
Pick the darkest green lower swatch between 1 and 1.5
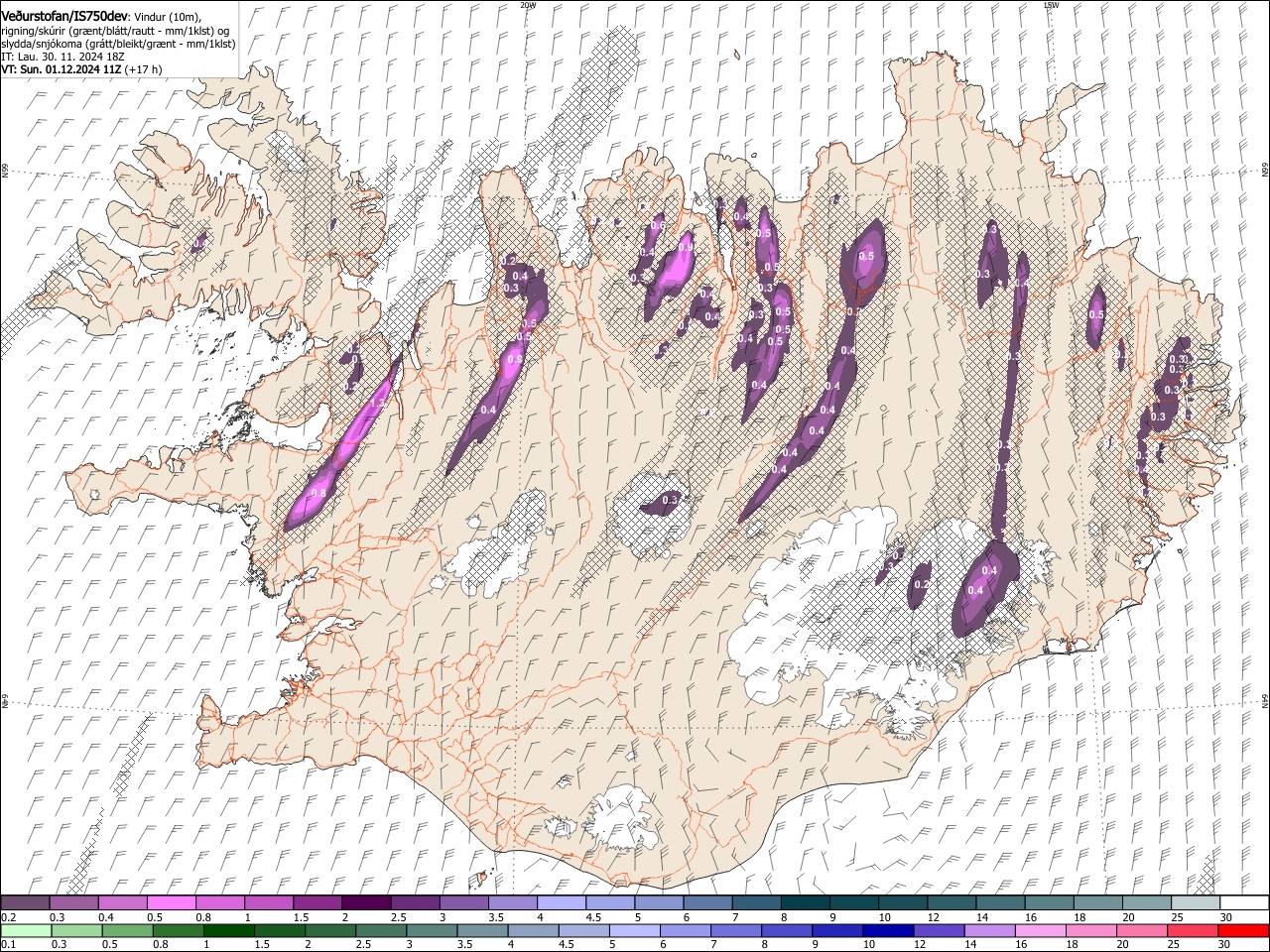point(227,931)
